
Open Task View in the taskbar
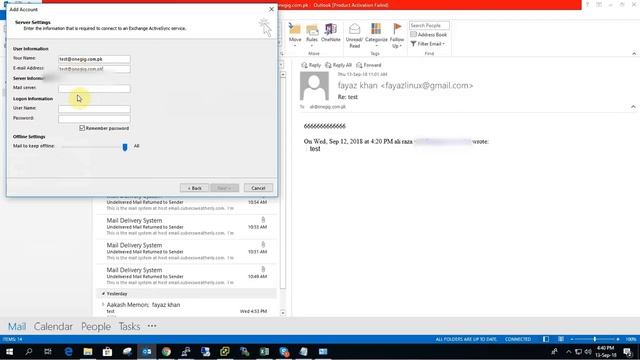(48, 351)
